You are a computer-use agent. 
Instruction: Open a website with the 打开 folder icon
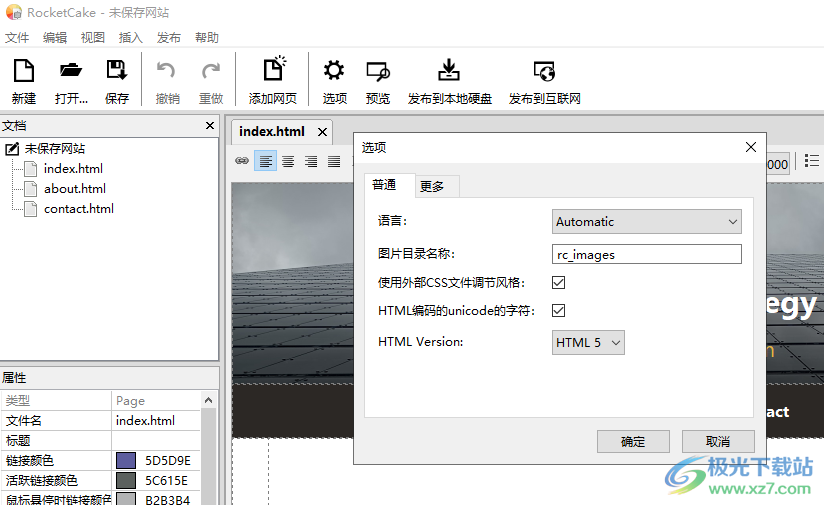coord(71,70)
